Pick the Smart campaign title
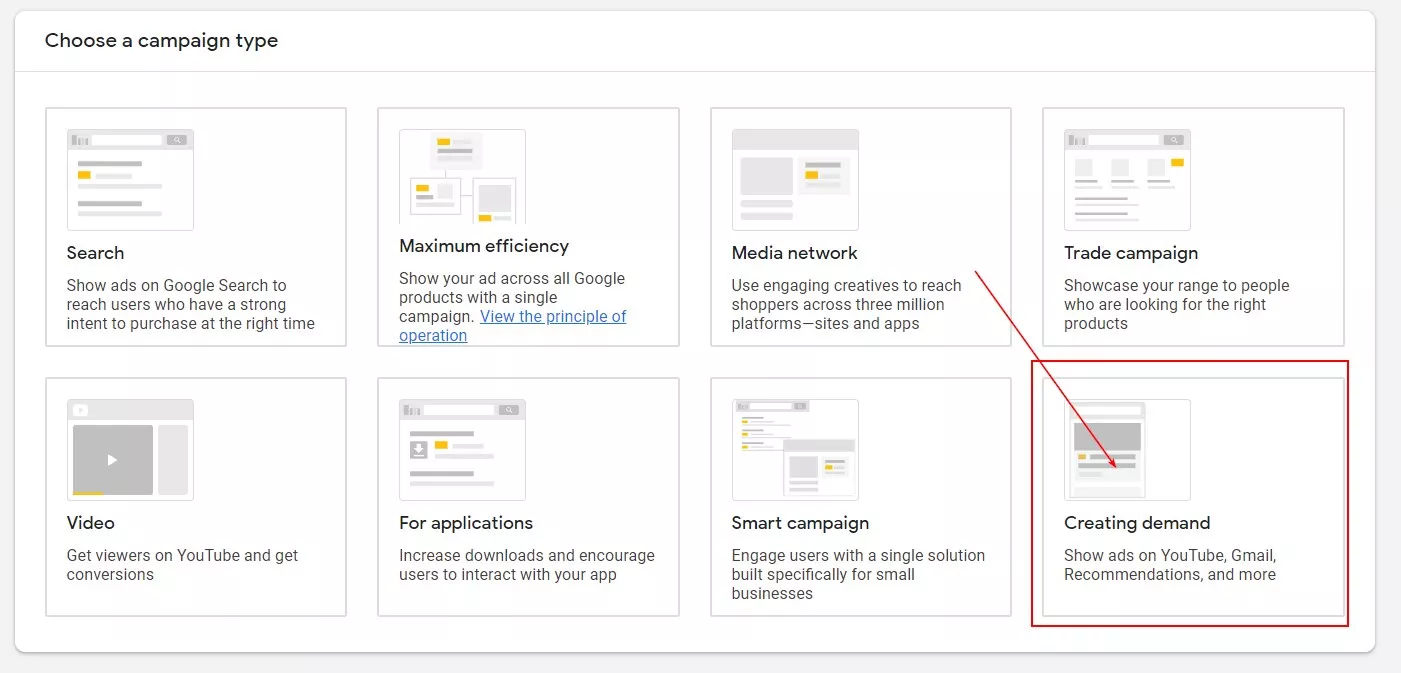This screenshot has height=673, width=1401. (800, 523)
